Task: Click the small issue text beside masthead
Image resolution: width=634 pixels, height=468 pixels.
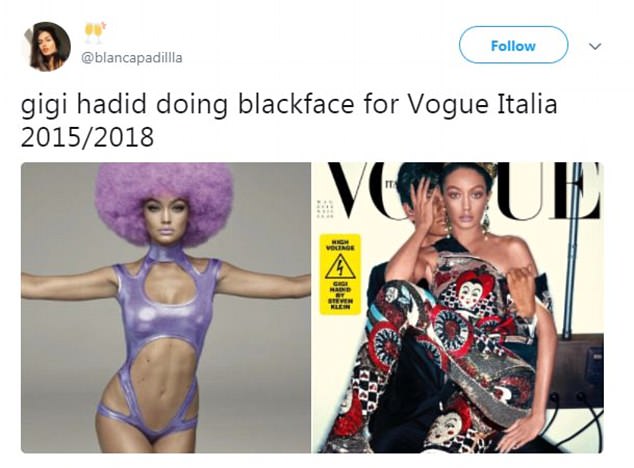Action: [324, 208]
